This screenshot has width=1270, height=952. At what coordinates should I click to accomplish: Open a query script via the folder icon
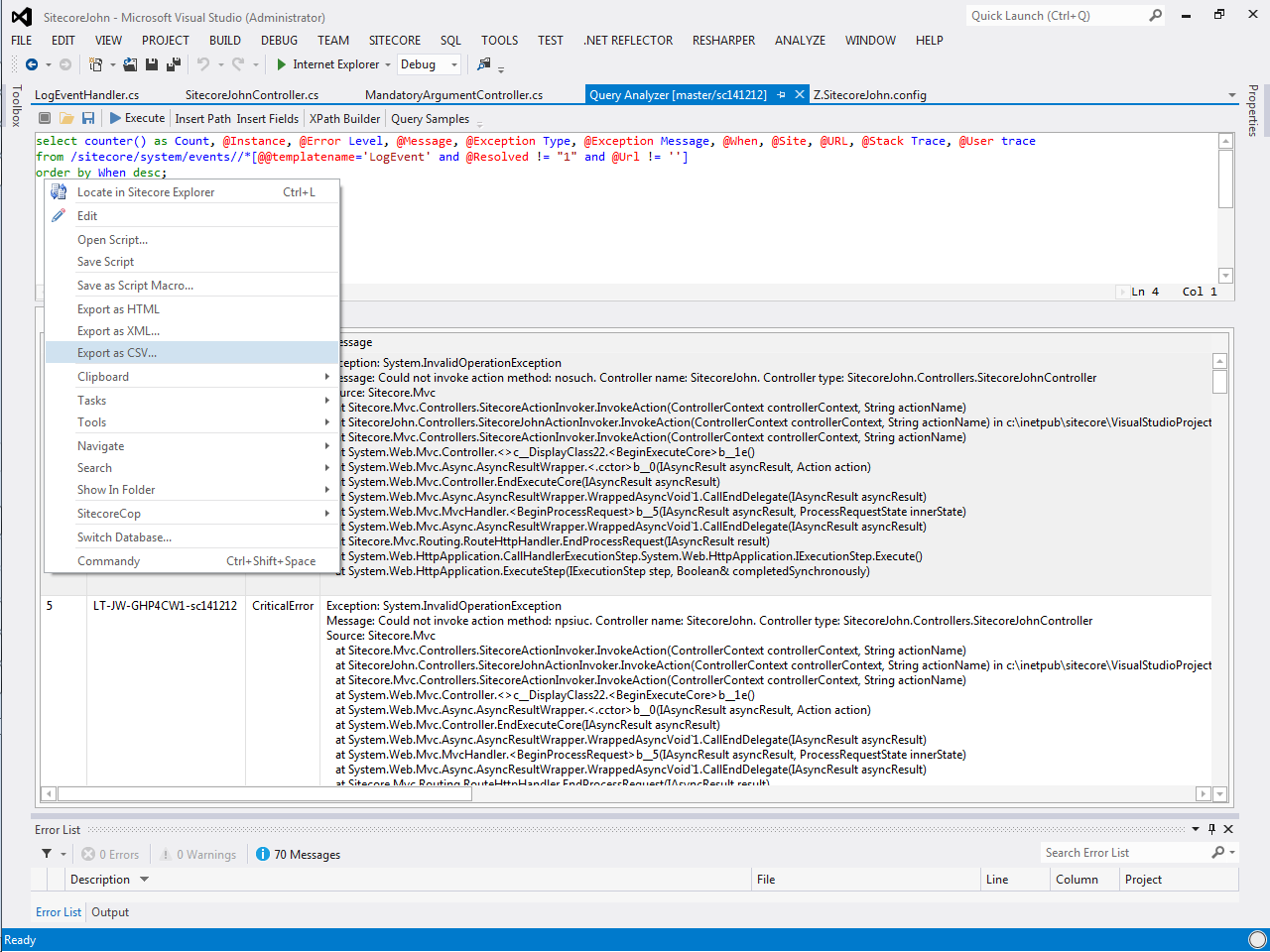coord(65,117)
